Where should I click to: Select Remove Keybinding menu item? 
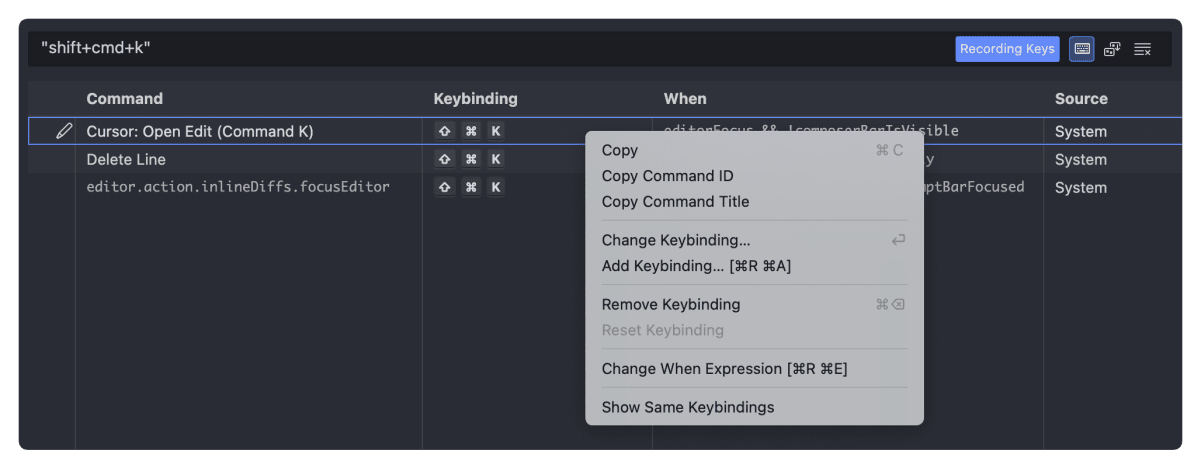[671, 304]
